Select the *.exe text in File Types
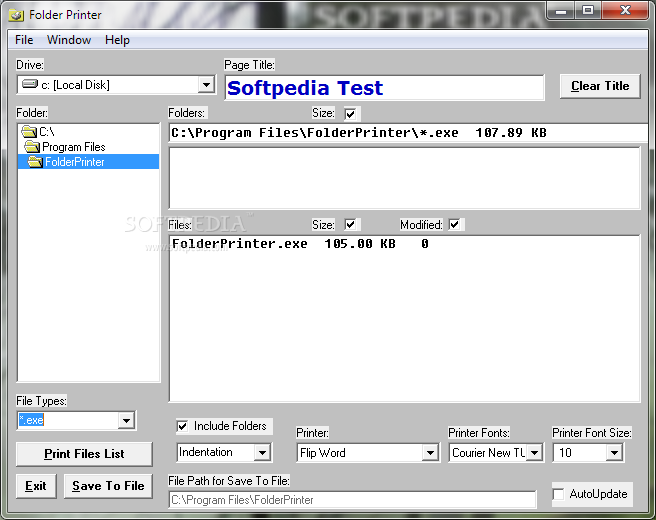 click(31, 420)
